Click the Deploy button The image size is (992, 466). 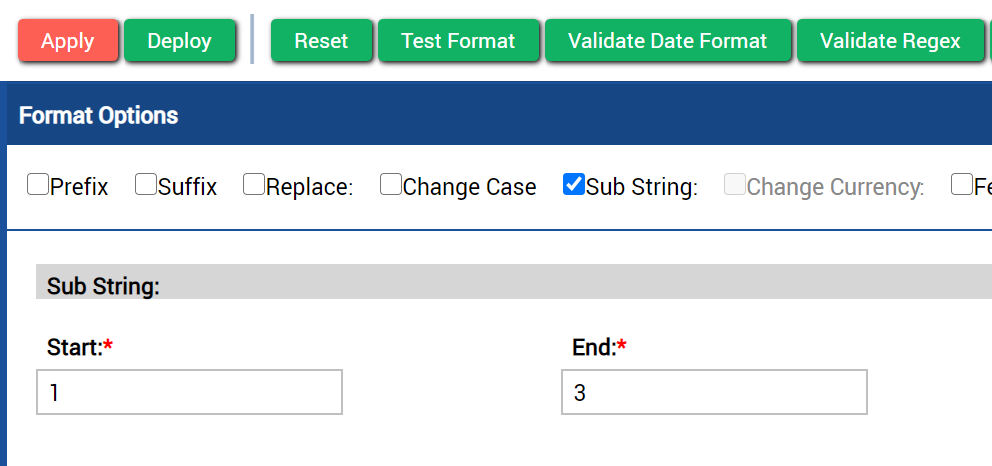coord(179,40)
